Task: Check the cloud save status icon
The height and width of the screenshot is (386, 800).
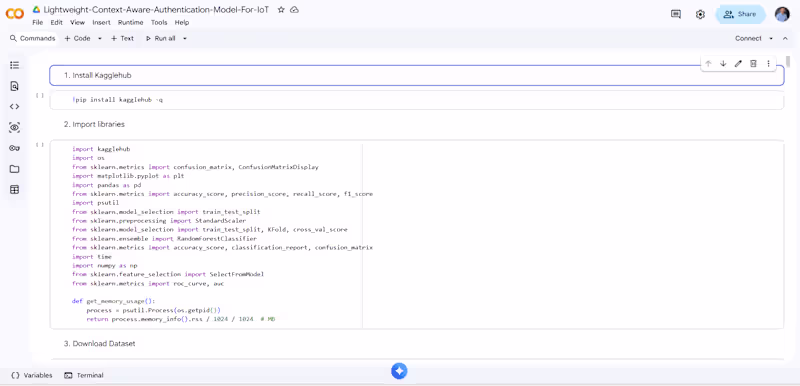Action: (x=294, y=10)
